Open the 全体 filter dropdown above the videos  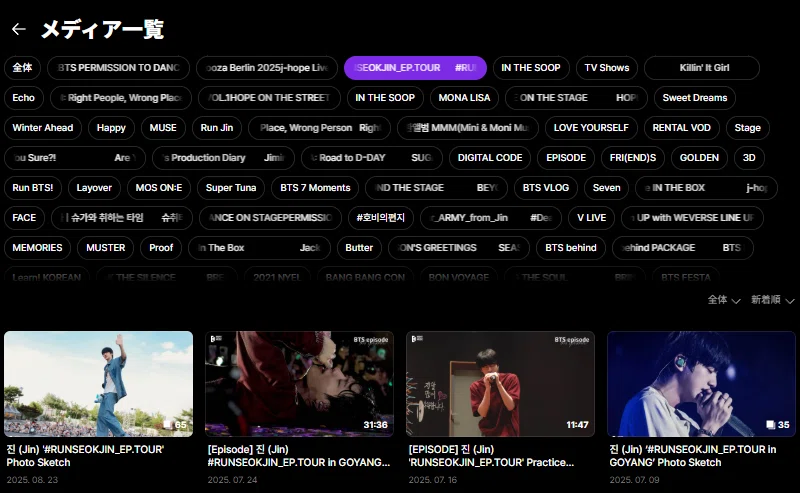723,300
